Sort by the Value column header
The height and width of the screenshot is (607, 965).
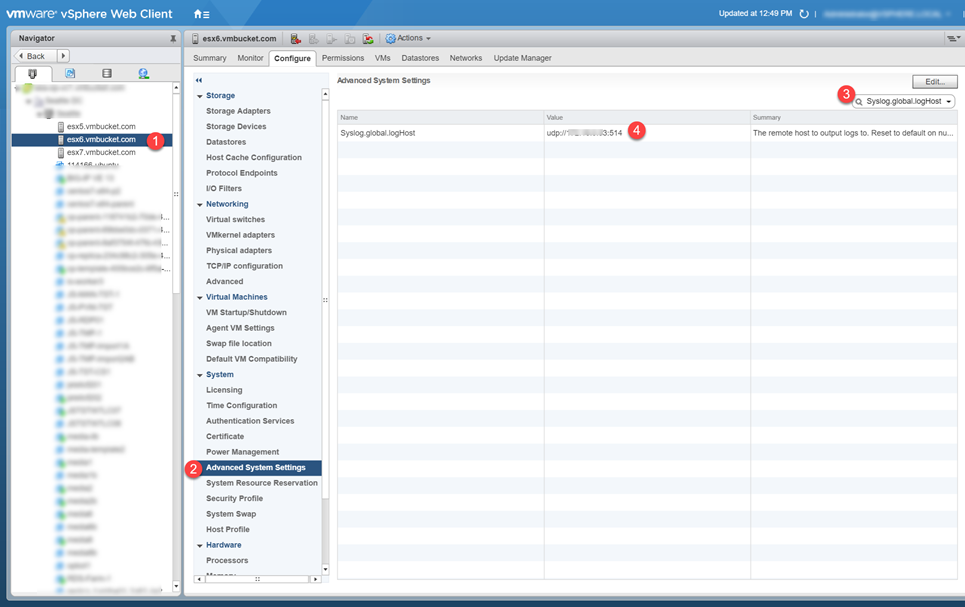click(x=647, y=118)
